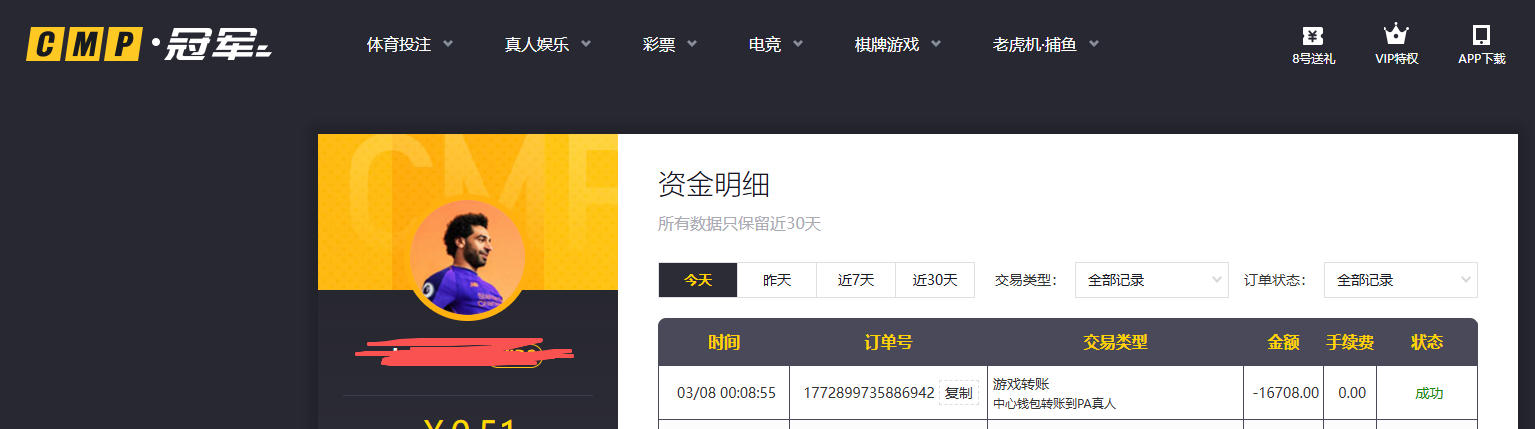Switch to the 近30天 filter tab
This screenshot has width=1535, height=429.
935,280
